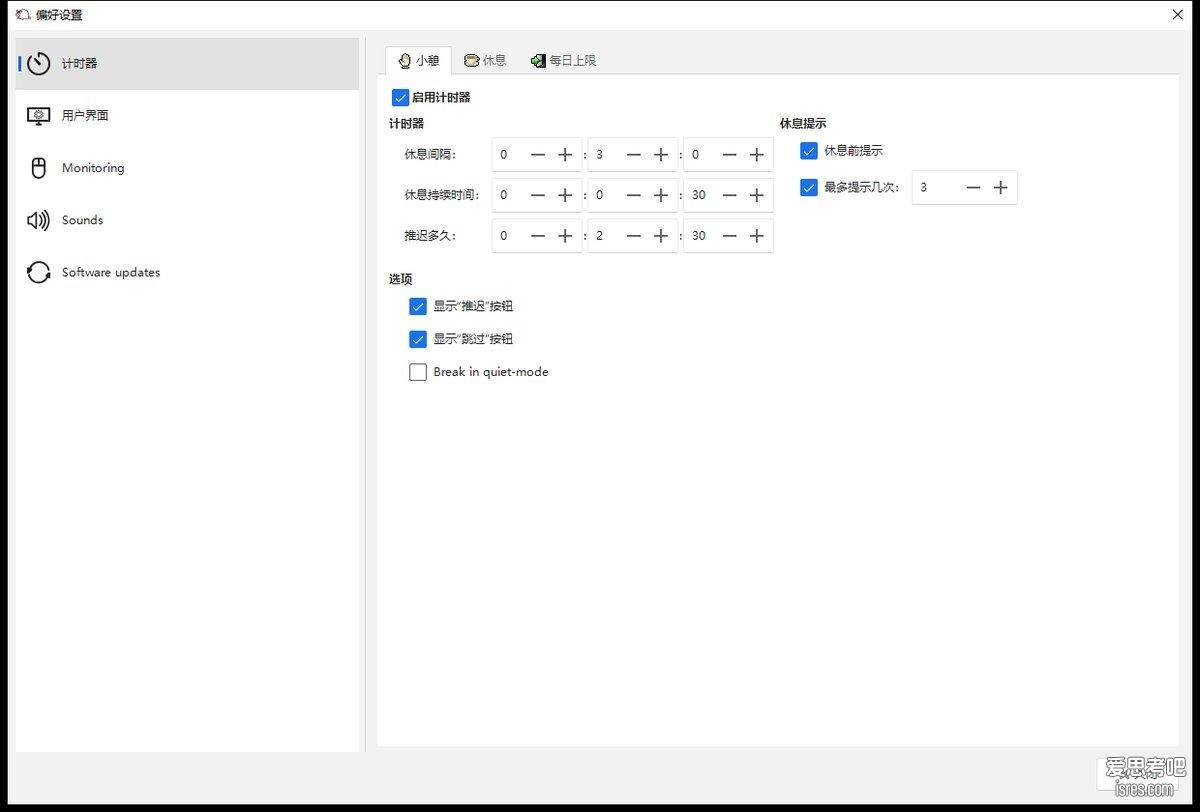
Task: Click the 休息持续时间 minutes value field
Action: [605, 195]
